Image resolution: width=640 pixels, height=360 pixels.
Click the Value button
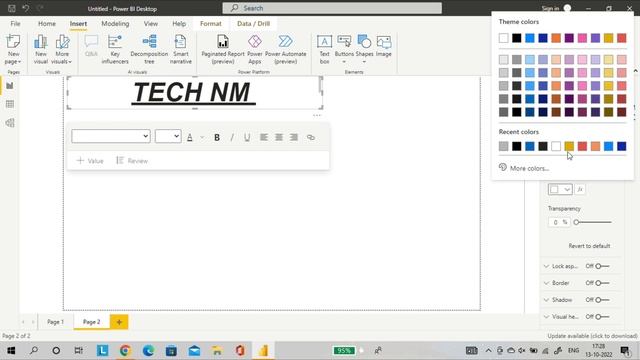tap(90, 161)
